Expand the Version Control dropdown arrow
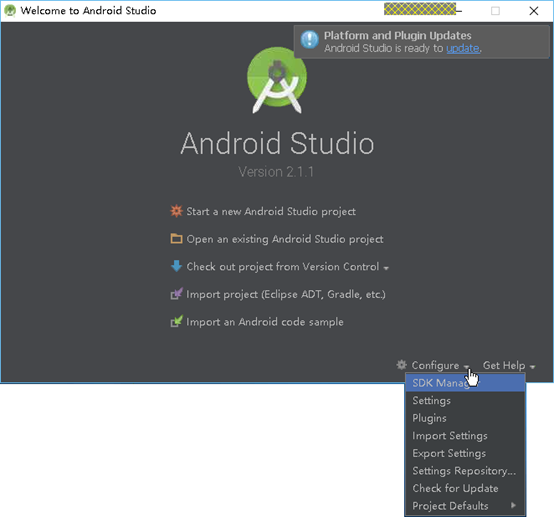554x517 pixels. point(386,268)
